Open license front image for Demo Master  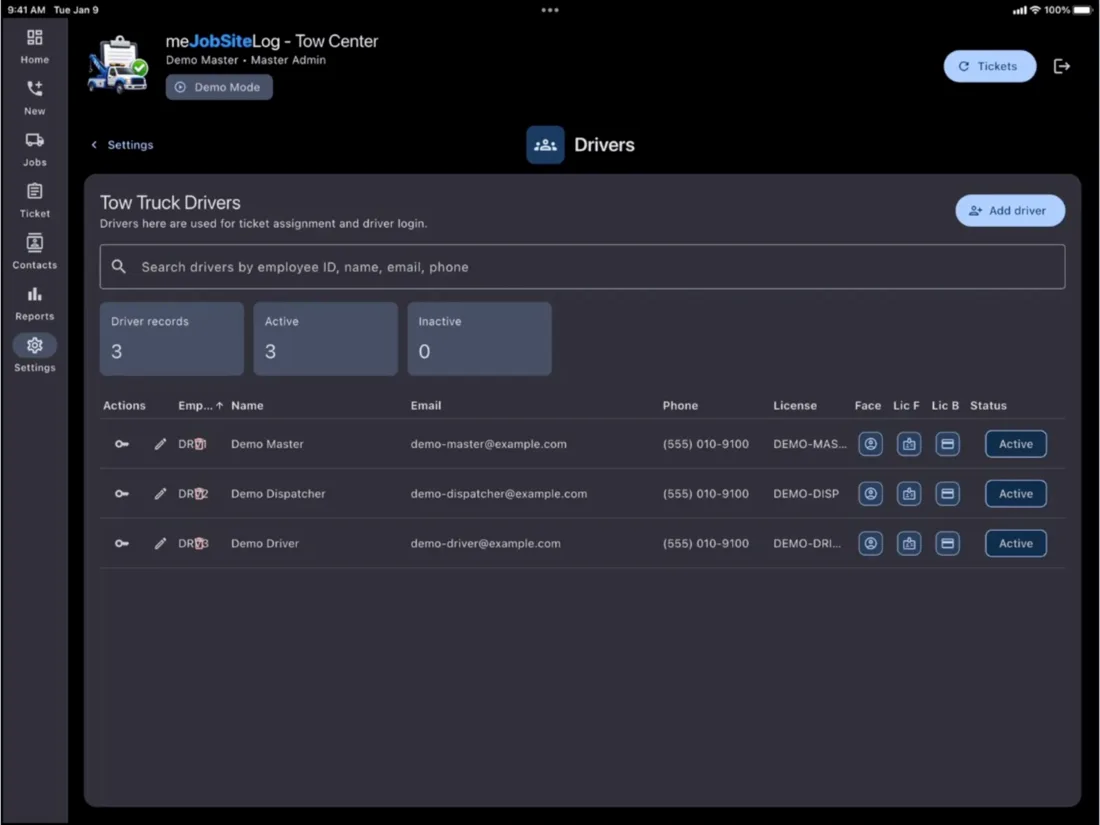point(909,444)
